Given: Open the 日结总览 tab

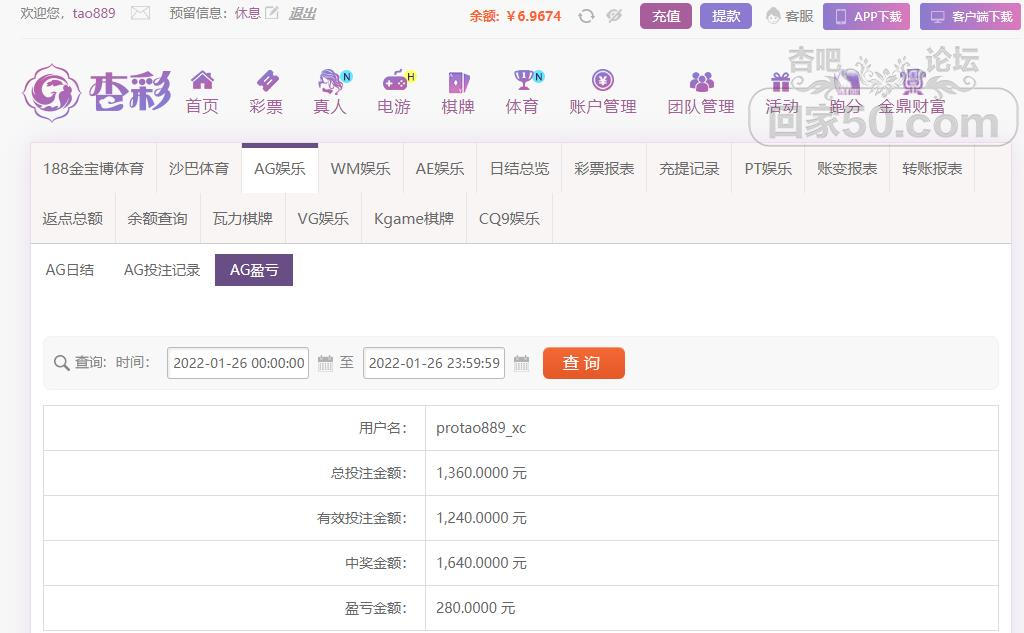Looking at the screenshot, I should 520,169.
